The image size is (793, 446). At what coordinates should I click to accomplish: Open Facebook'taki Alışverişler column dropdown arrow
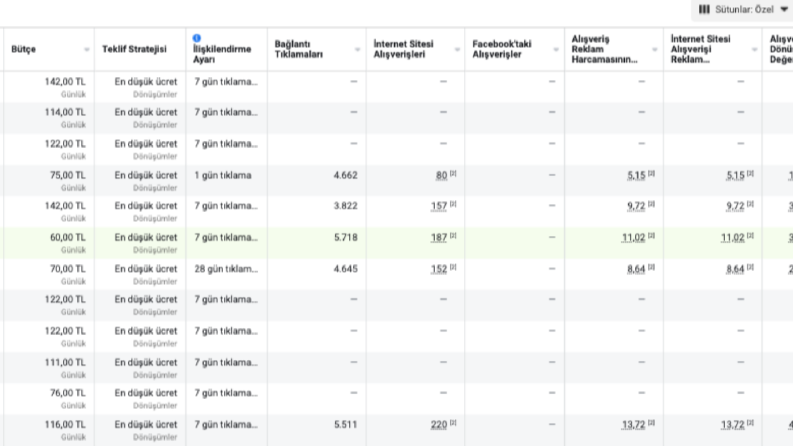click(556, 50)
